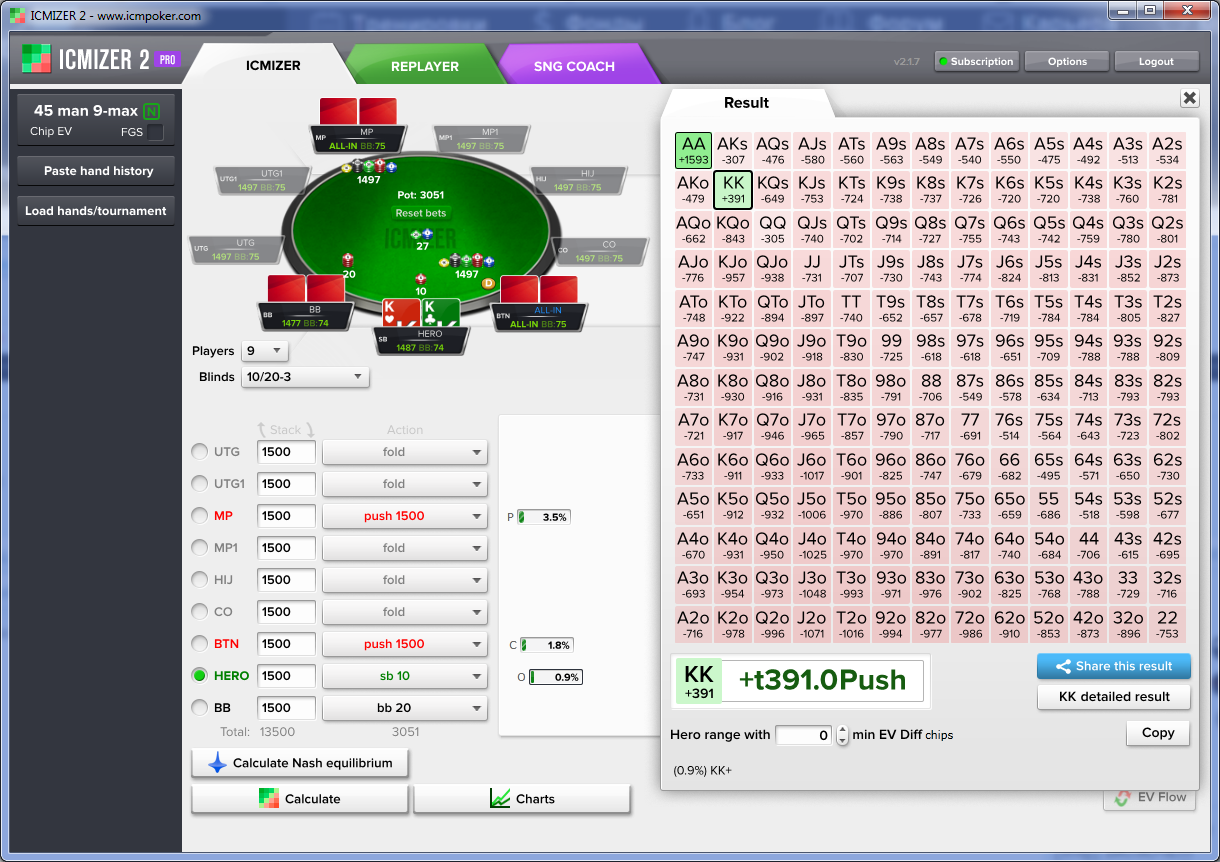Click the min EV Diff stepper arrows

842,735
